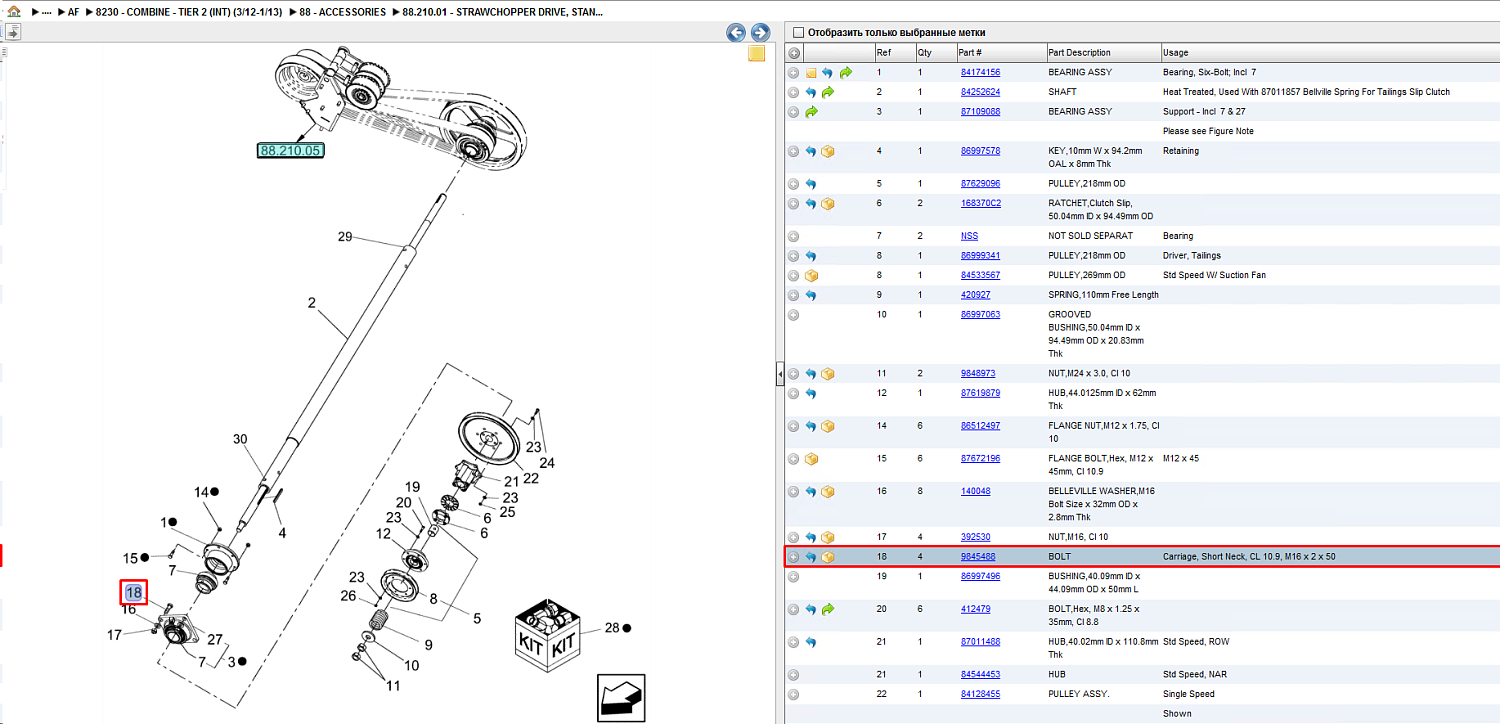This screenshot has width=1500, height=724.
Task: Click blue arrow icon for part 87619879
Action: click(811, 393)
